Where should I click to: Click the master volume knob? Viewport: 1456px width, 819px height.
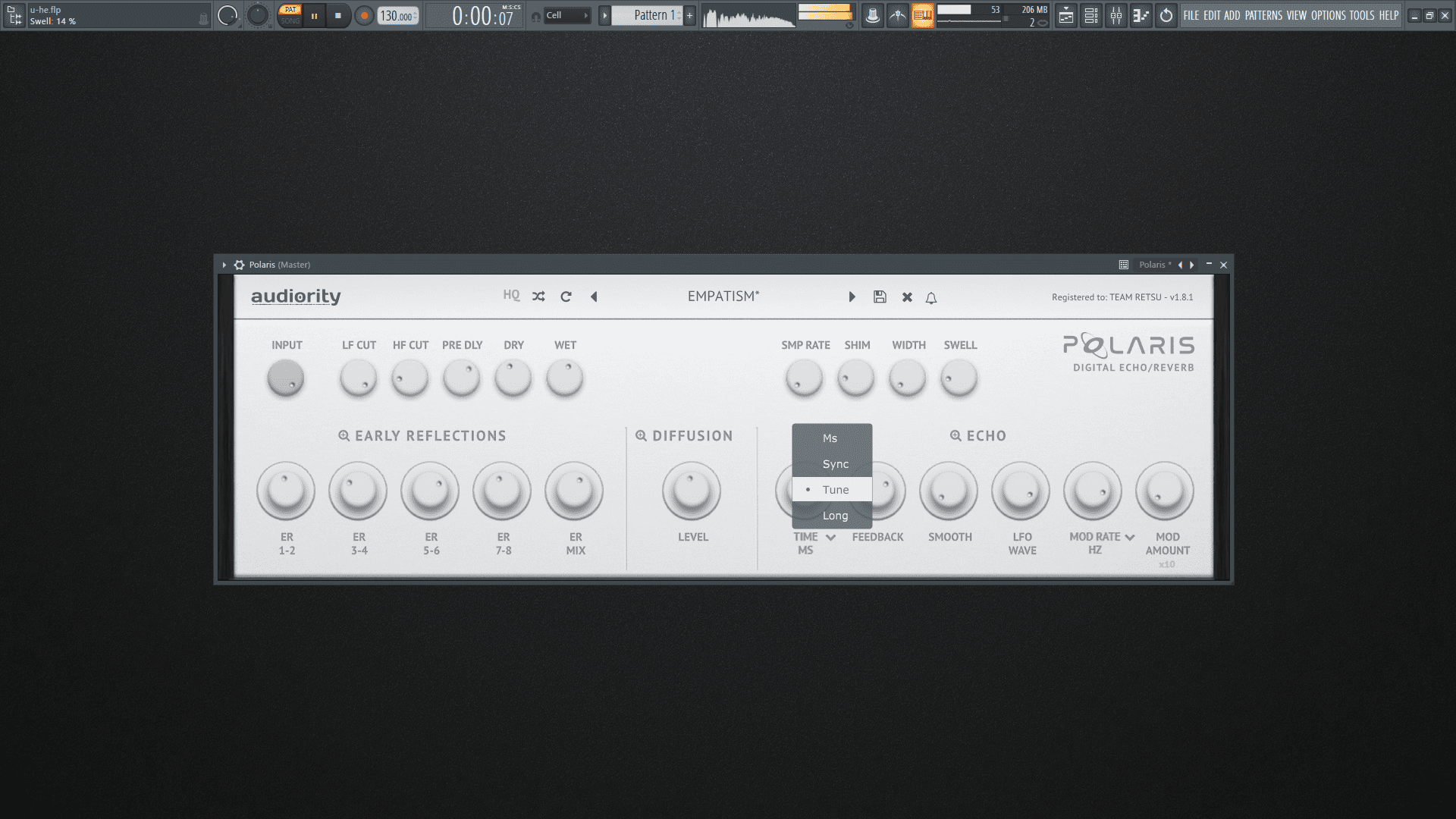[227, 15]
